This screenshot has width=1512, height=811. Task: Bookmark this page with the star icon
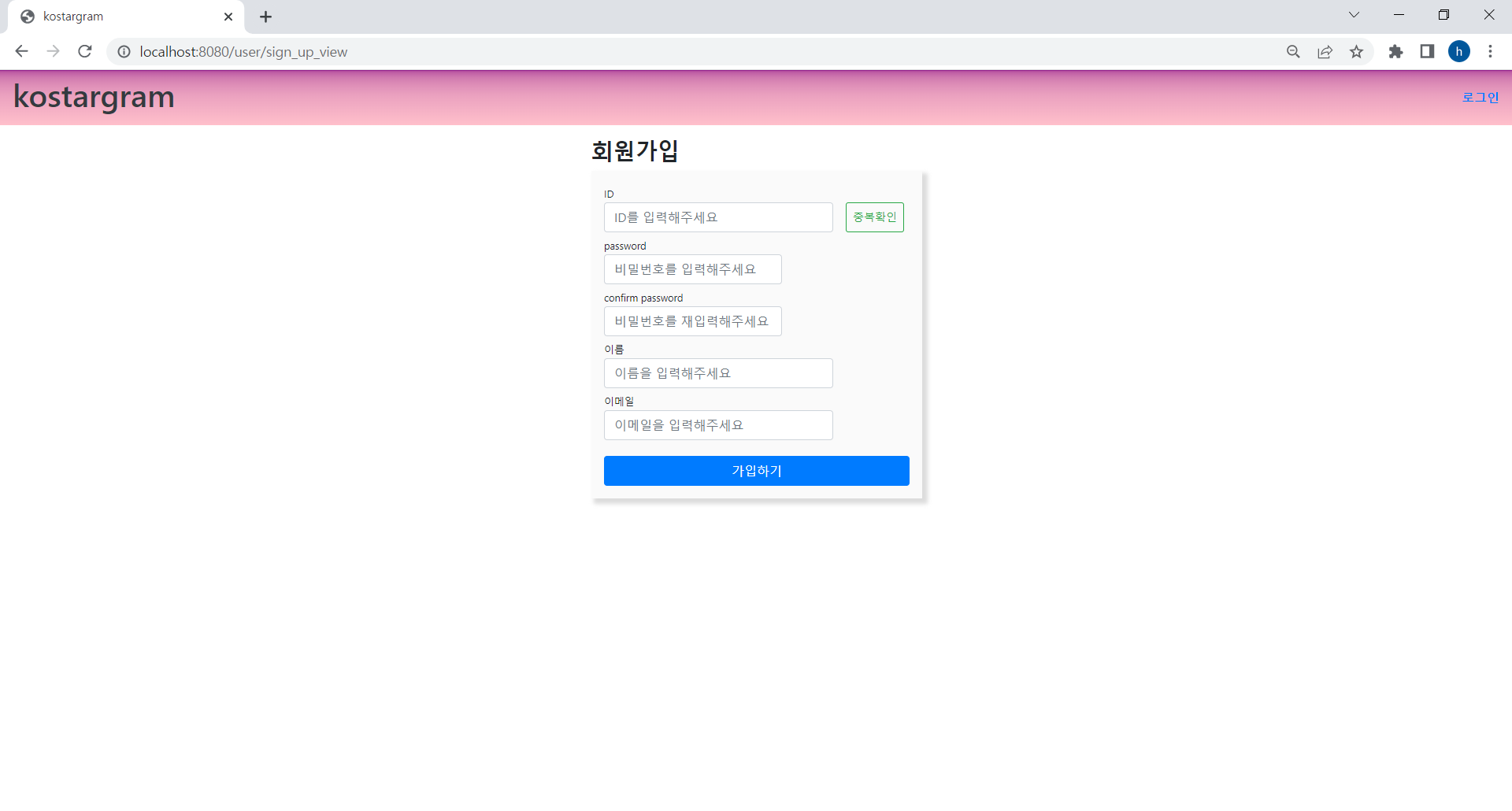(1357, 51)
